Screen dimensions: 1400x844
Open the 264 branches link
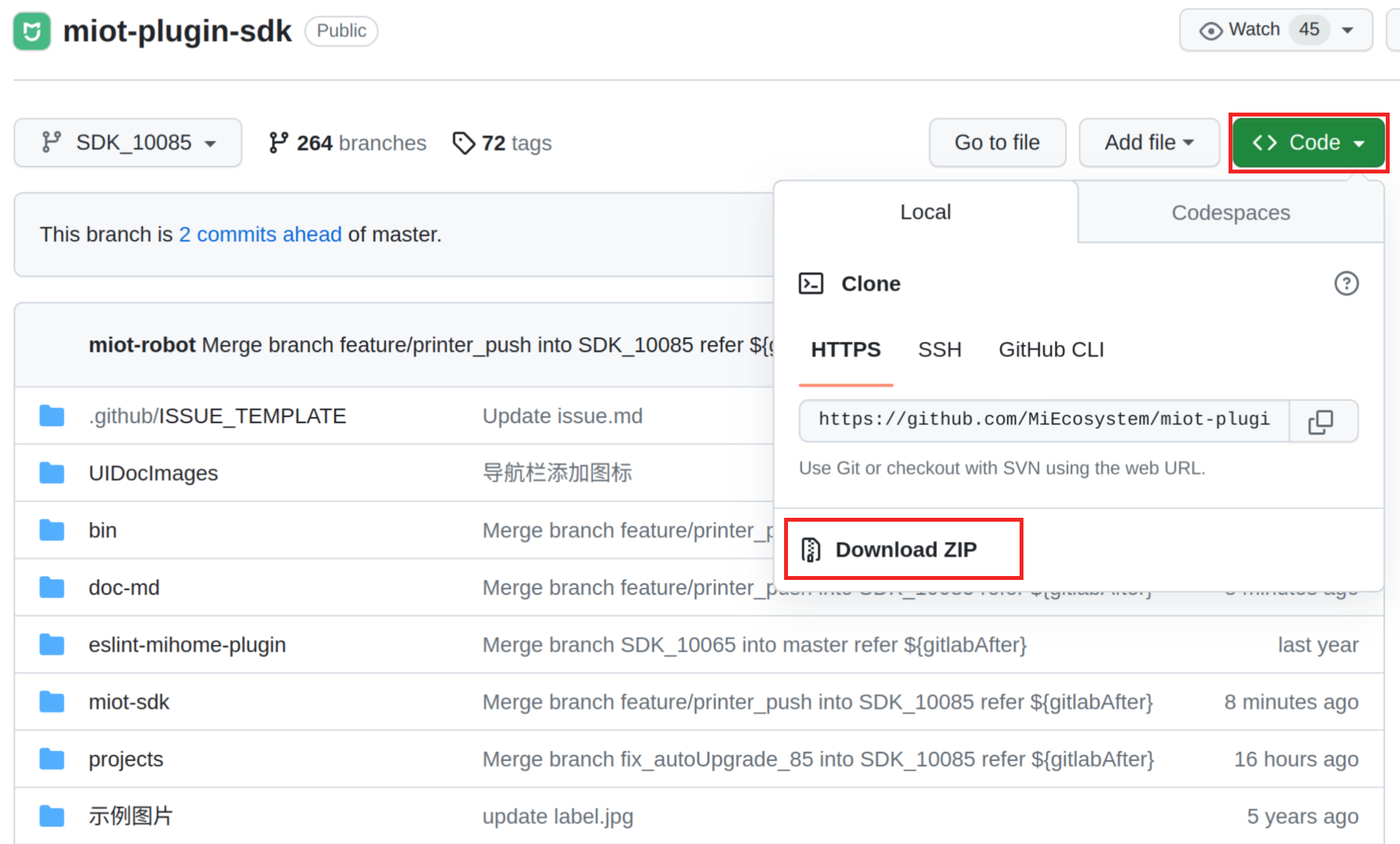(x=347, y=143)
